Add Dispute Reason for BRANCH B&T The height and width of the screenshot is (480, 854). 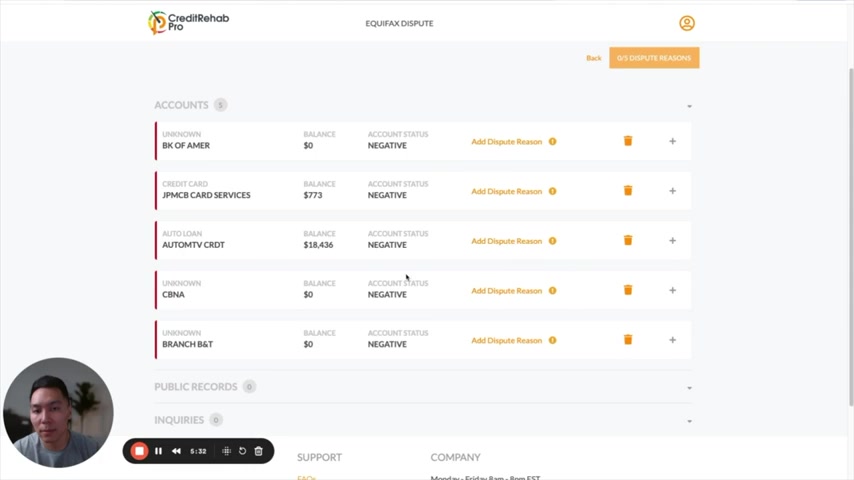[507, 341]
